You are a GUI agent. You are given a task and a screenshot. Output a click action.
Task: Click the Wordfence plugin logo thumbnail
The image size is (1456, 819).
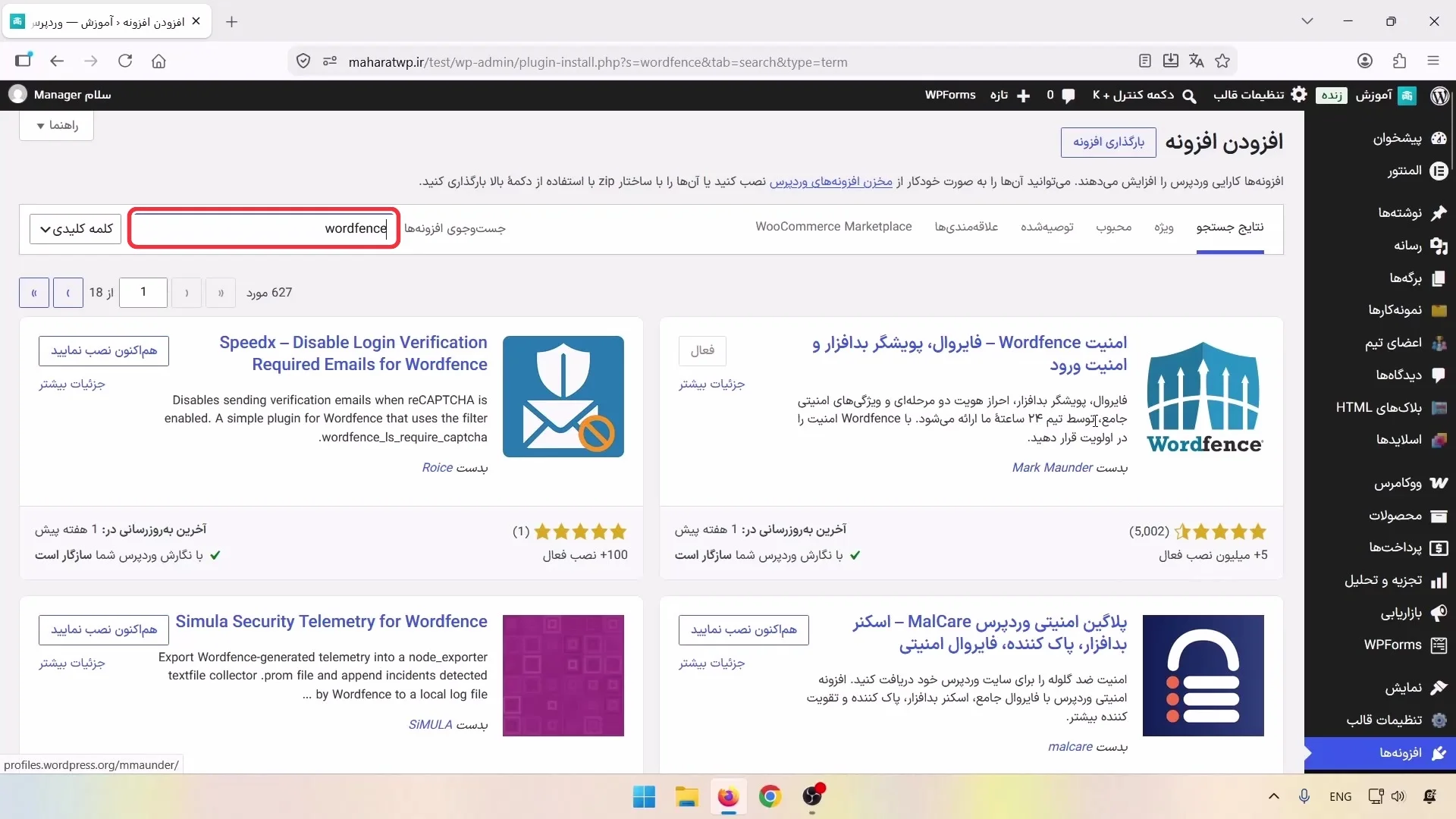(1203, 397)
